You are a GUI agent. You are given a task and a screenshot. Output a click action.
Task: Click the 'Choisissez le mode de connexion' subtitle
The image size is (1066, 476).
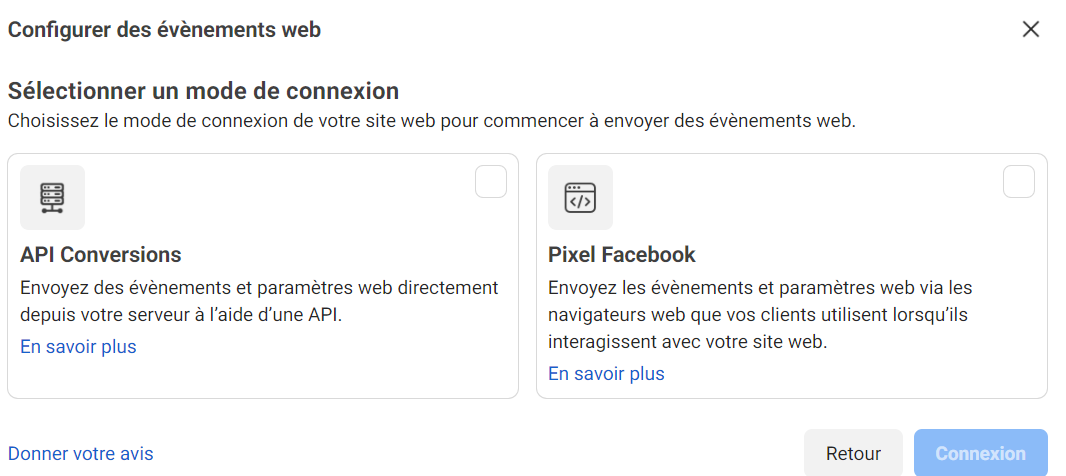(432, 121)
